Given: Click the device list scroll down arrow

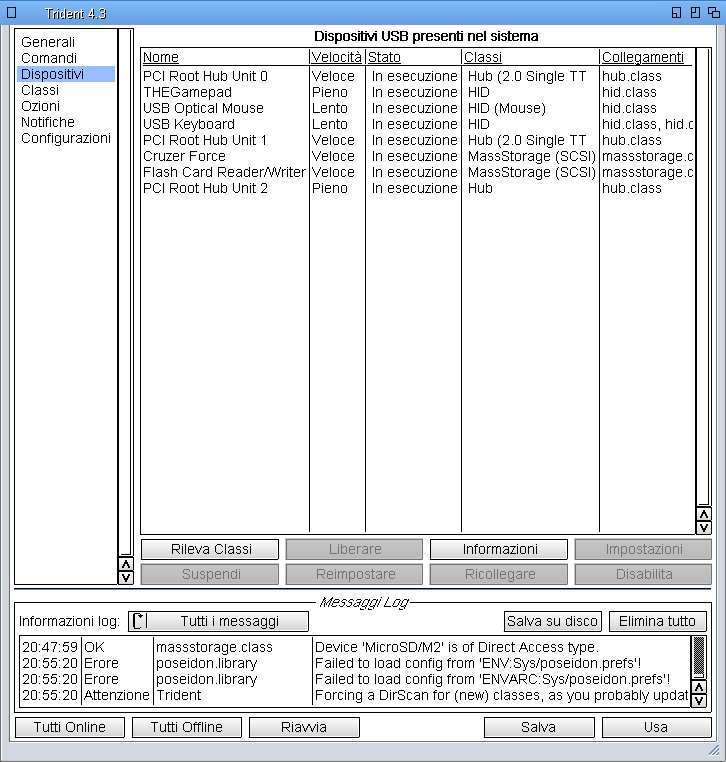Looking at the screenshot, I should pyautogui.click(x=703, y=526).
